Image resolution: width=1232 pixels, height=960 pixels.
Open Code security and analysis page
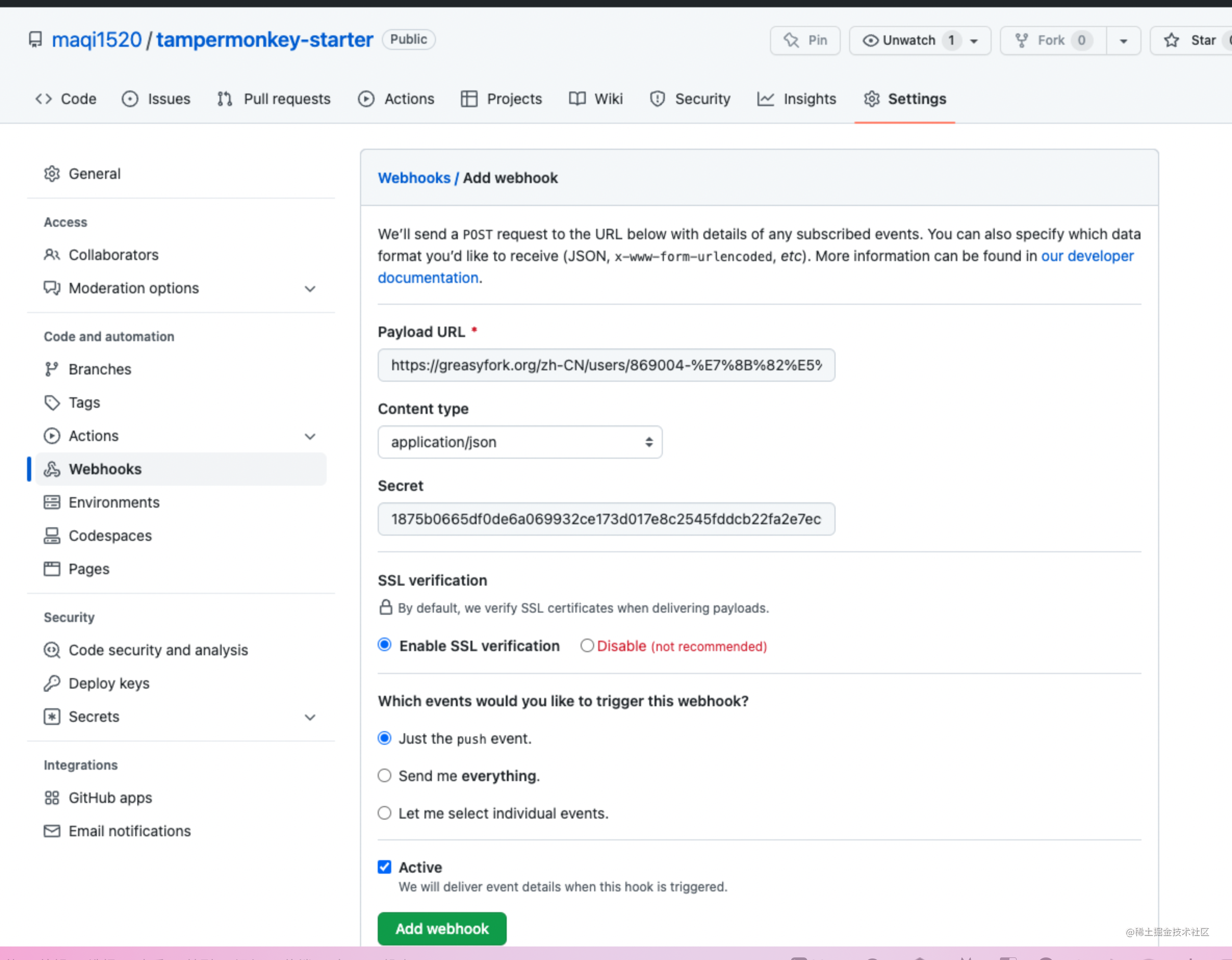pos(181,650)
